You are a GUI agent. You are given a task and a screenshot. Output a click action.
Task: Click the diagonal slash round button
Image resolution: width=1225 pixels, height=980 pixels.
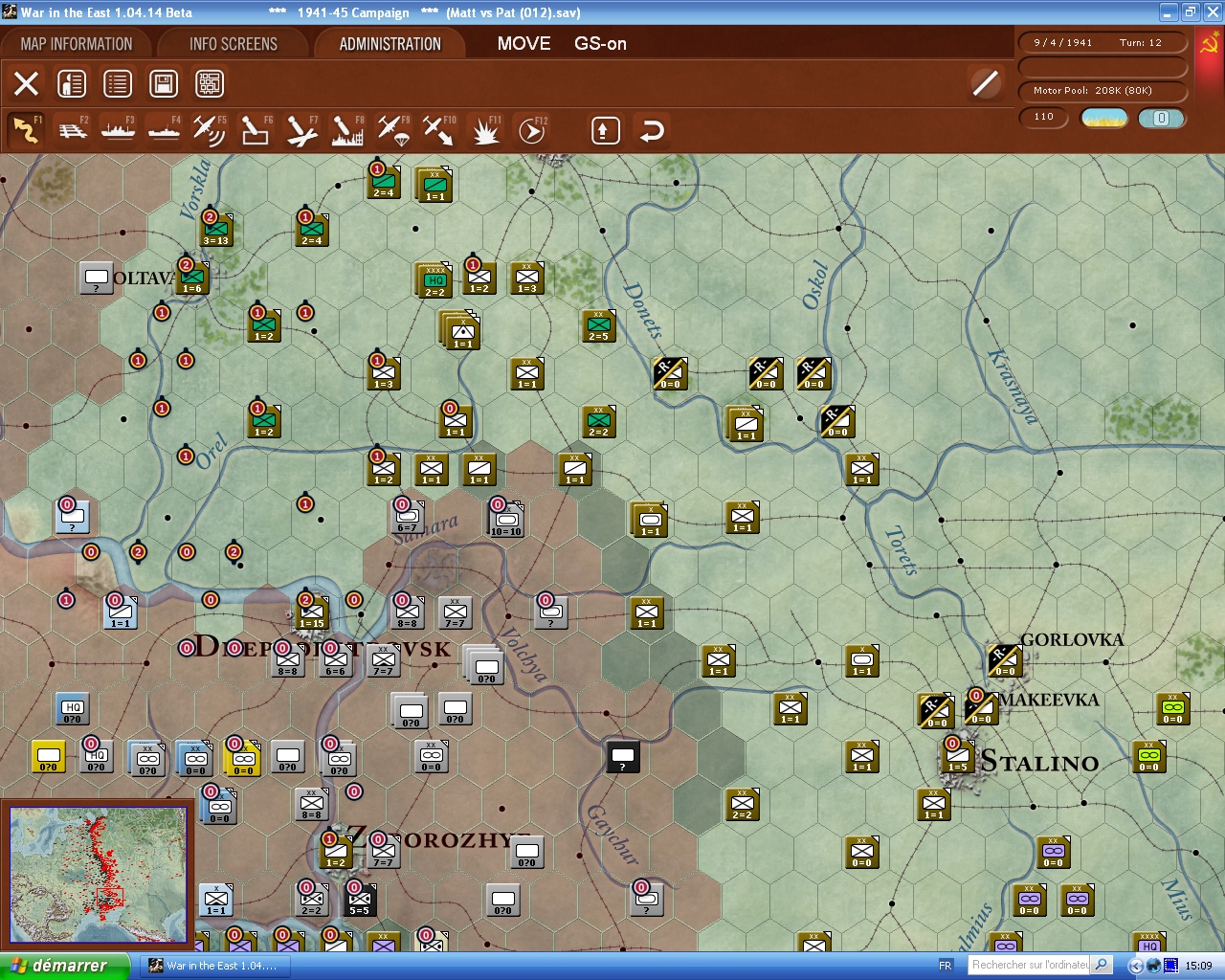[x=985, y=83]
